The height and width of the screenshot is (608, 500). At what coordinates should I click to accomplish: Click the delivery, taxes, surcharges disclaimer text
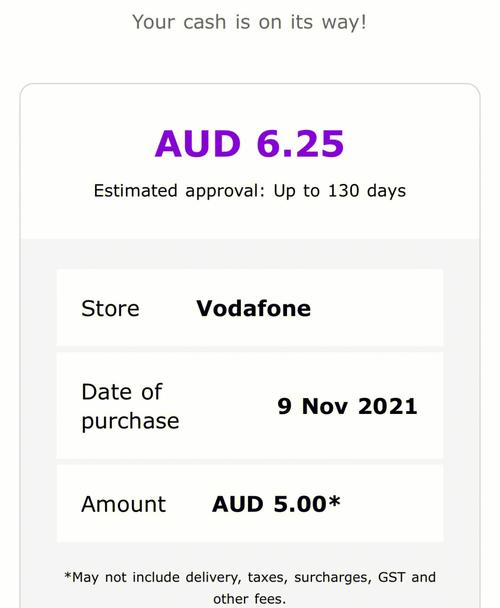[250, 577]
